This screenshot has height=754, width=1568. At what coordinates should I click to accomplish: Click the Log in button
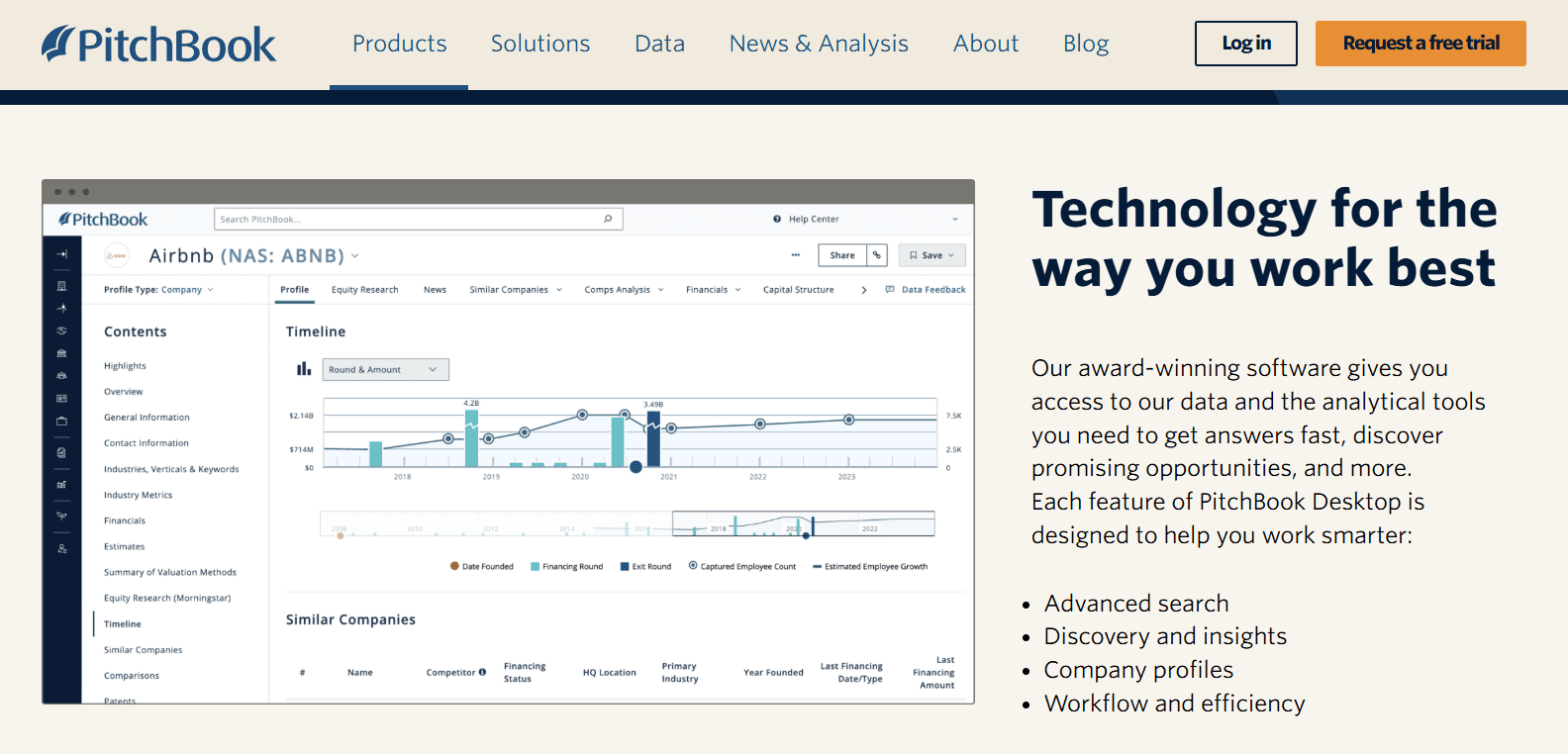coord(1245,44)
